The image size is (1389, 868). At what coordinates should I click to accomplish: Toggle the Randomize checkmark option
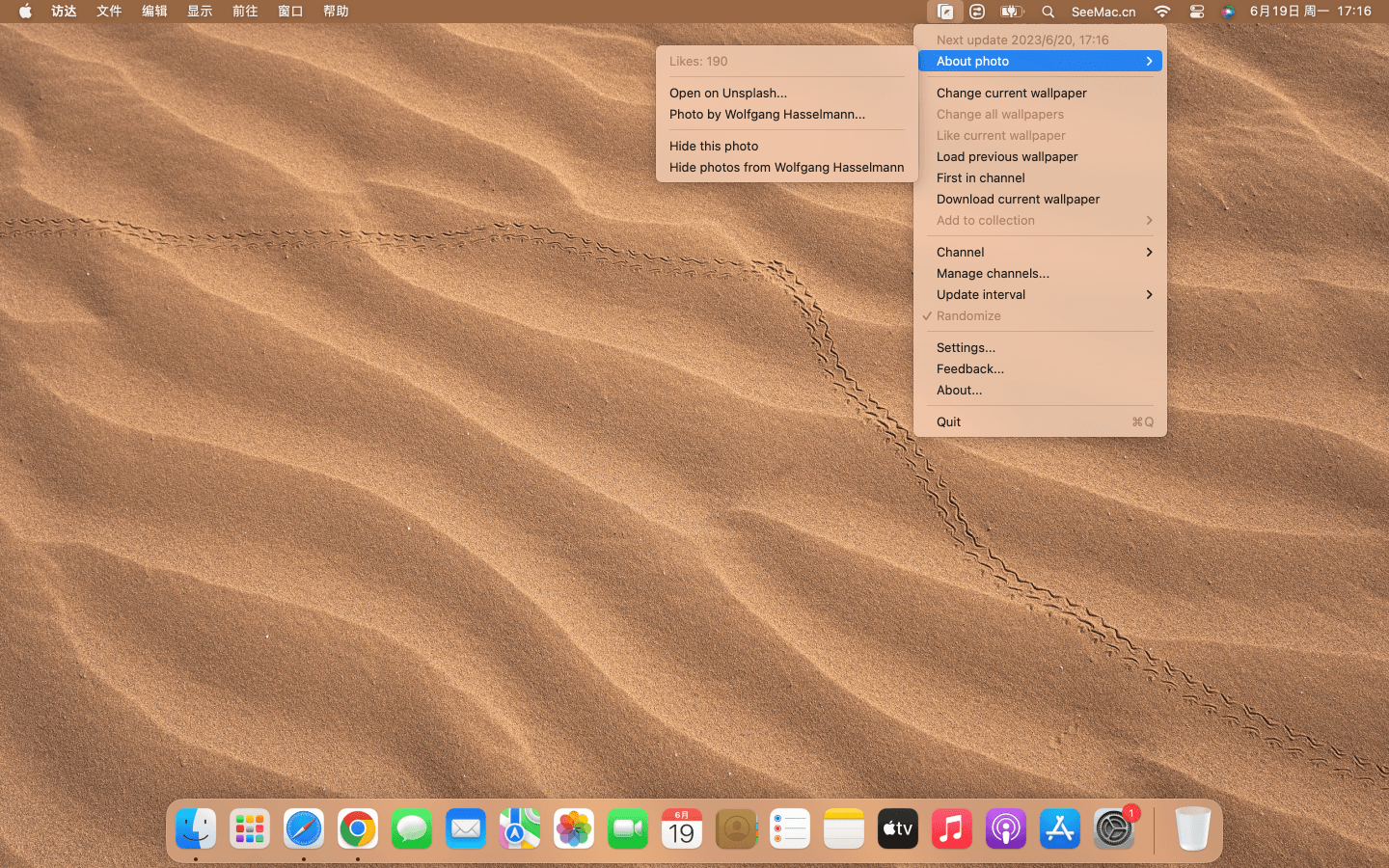[968, 316]
